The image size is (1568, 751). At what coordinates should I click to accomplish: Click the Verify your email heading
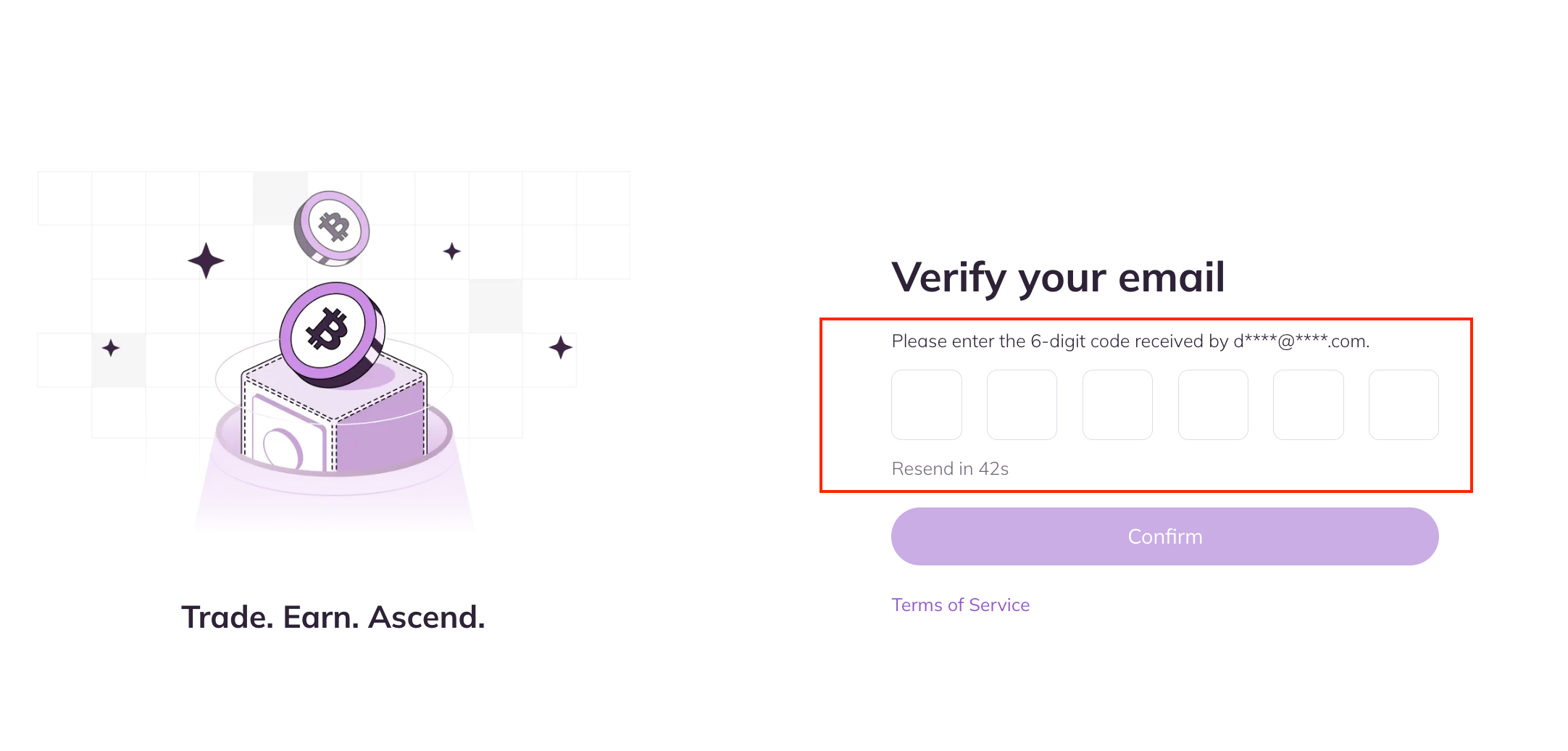[1058, 277]
